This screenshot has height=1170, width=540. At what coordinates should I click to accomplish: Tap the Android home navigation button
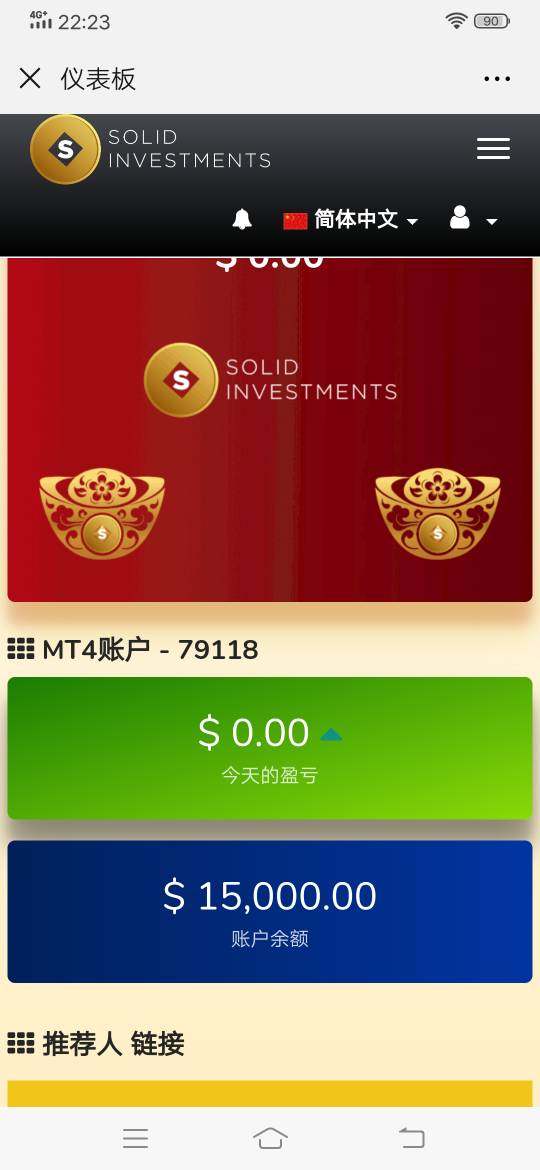(x=270, y=1138)
